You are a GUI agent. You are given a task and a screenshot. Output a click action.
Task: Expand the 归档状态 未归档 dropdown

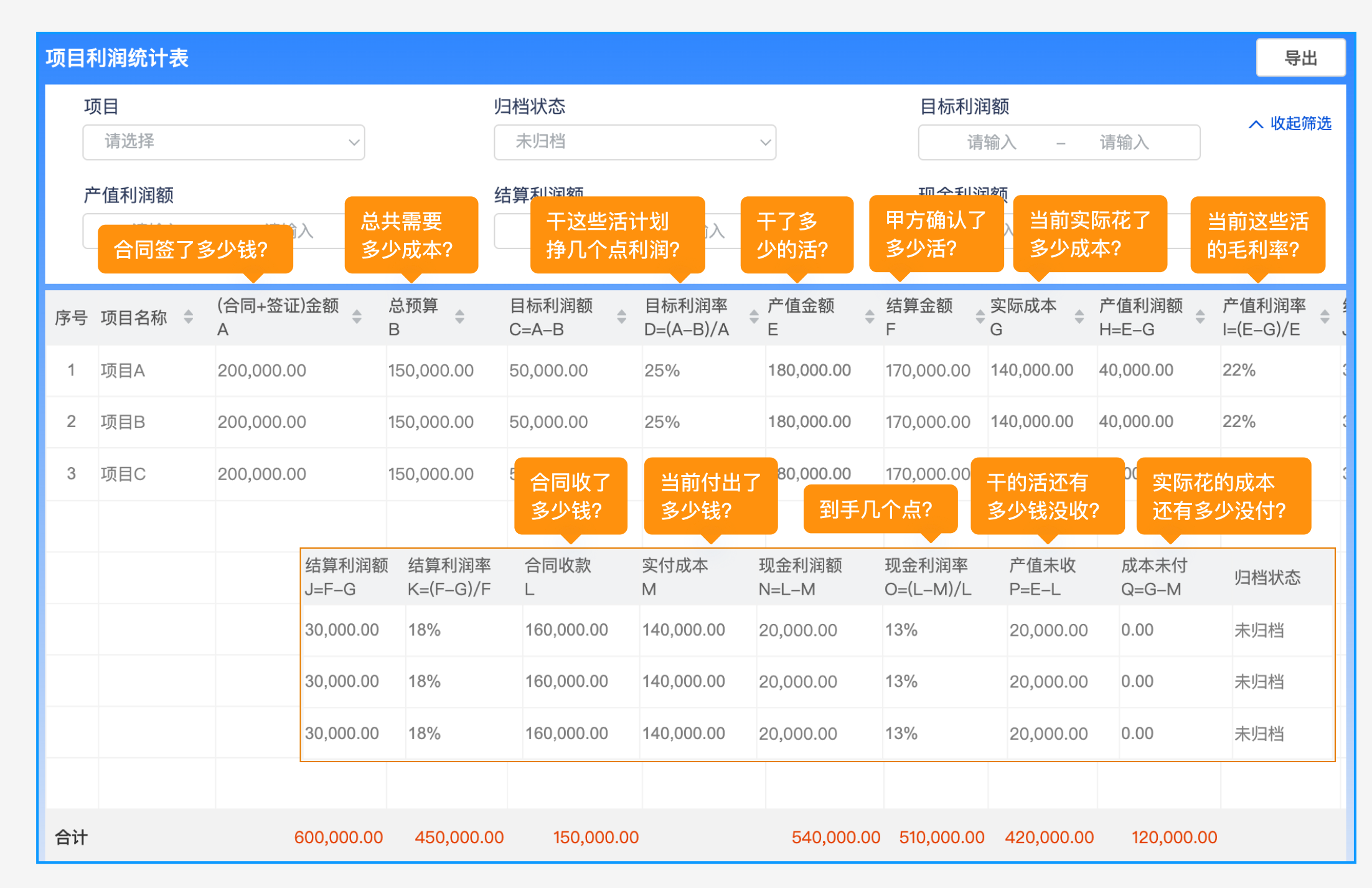pyautogui.click(x=634, y=142)
